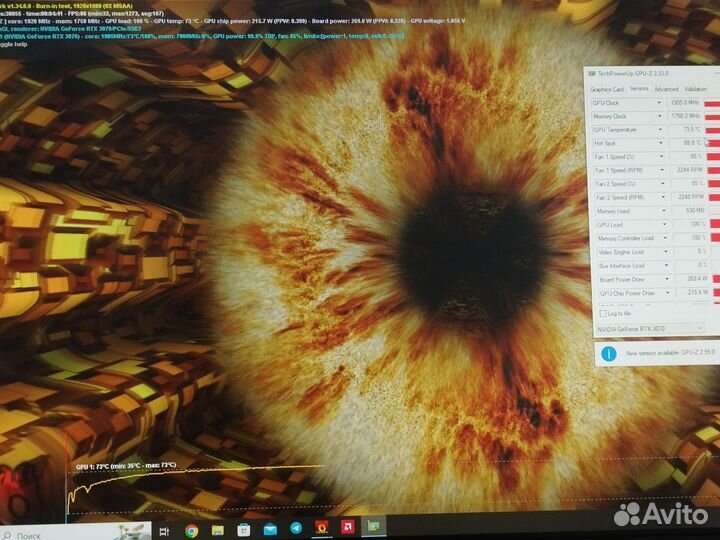Open the Memory Clock sensor dropdown
Image resolution: width=720 pixels, height=540 pixels.
pos(659,116)
